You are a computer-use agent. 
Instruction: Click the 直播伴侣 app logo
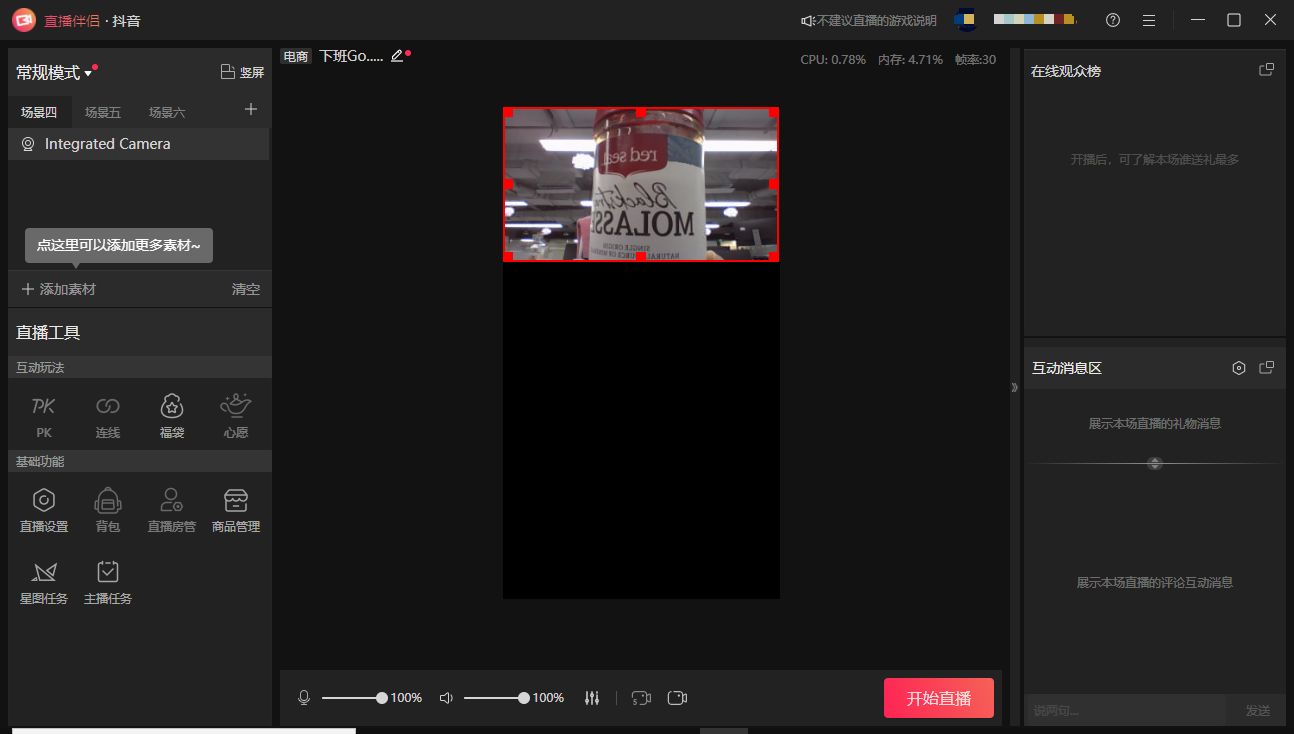pos(24,20)
